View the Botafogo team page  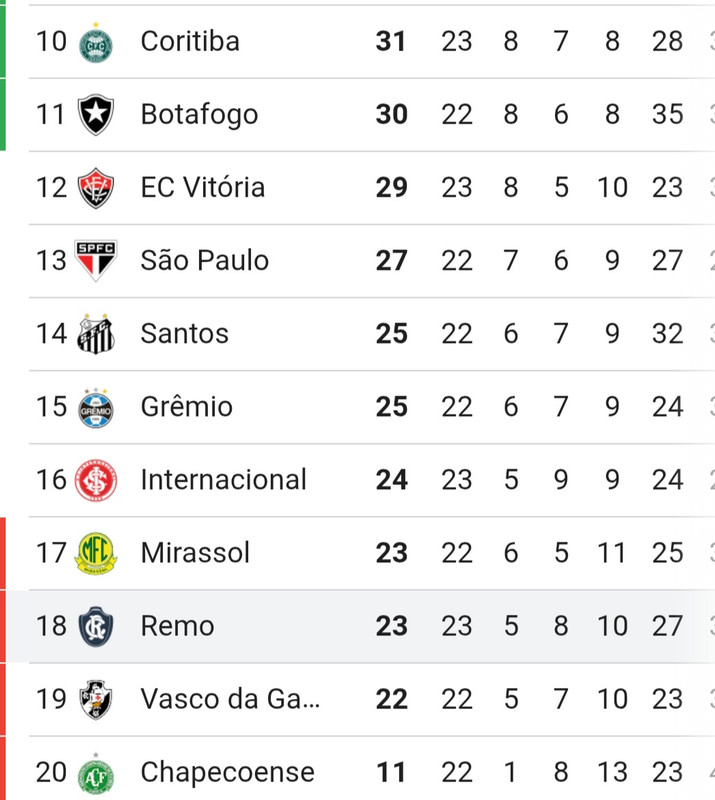point(200,114)
